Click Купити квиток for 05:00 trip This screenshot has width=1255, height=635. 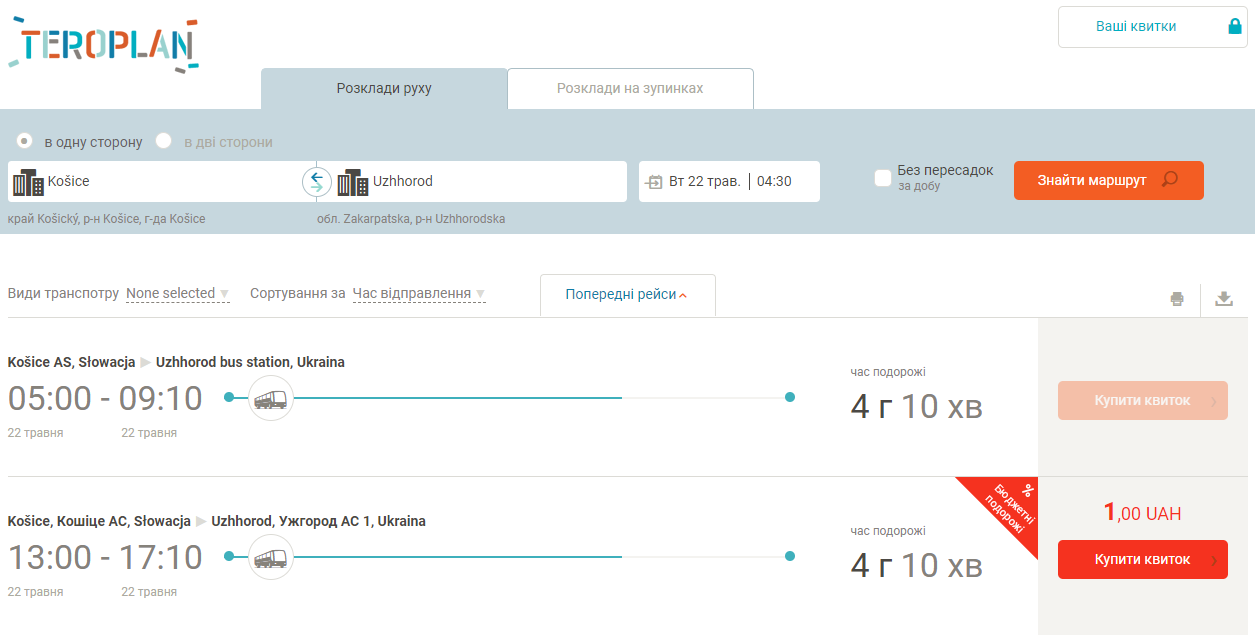point(1143,400)
